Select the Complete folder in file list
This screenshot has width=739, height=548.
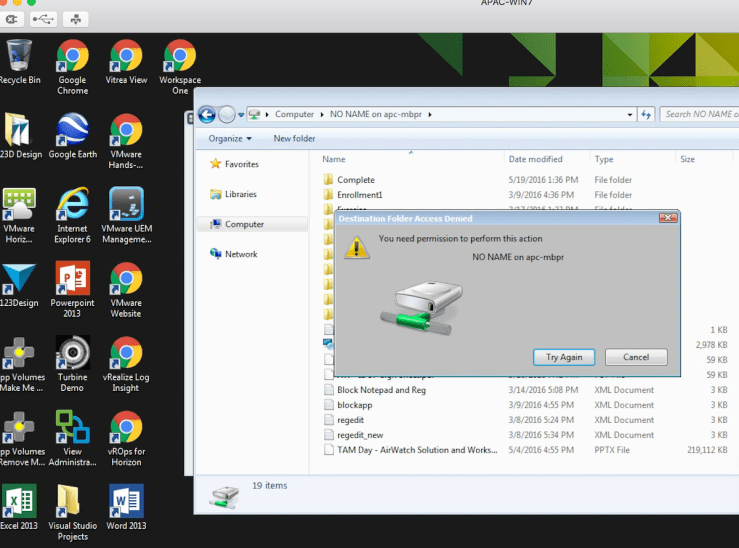[x=356, y=180]
